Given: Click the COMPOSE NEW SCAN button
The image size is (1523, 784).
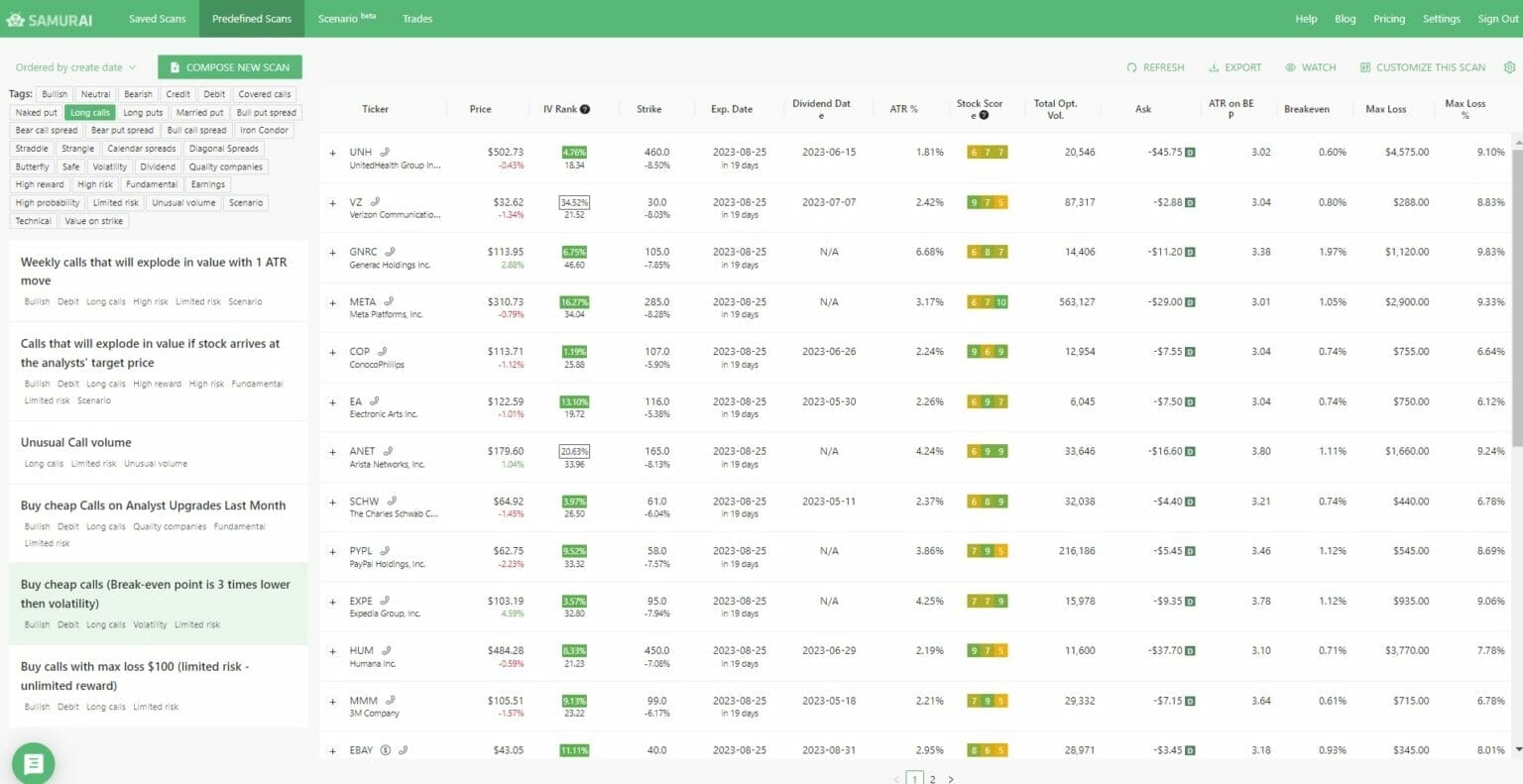Looking at the screenshot, I should point(229,66).
